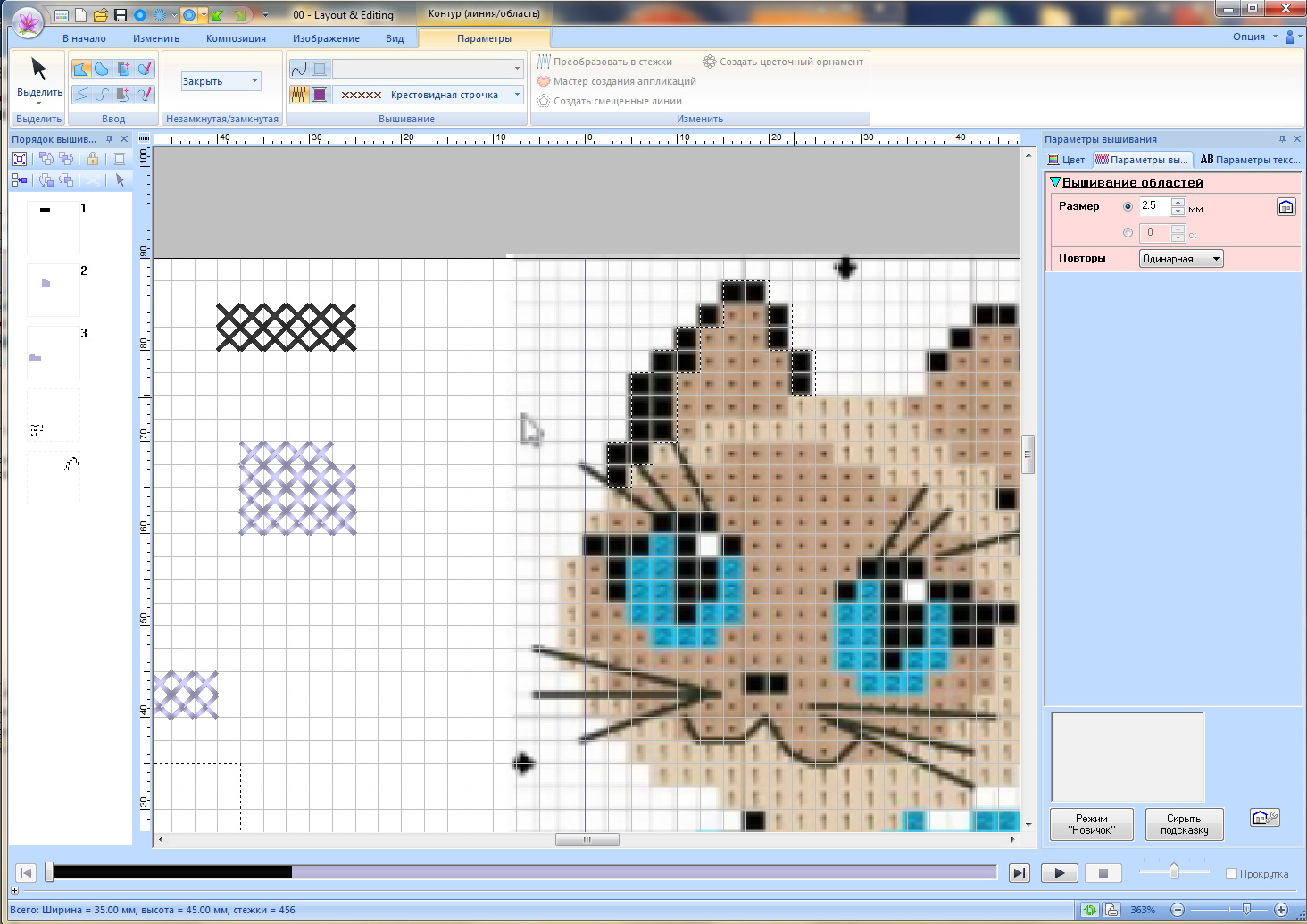
Task: Click the Скрыть подсказку button
Action: point(1184,824)
